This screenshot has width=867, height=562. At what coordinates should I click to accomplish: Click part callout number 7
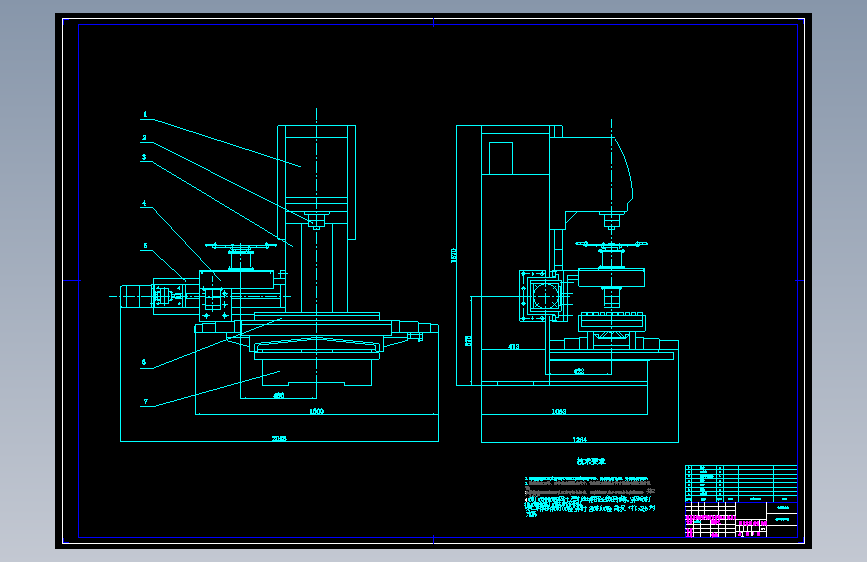(145, 402)
